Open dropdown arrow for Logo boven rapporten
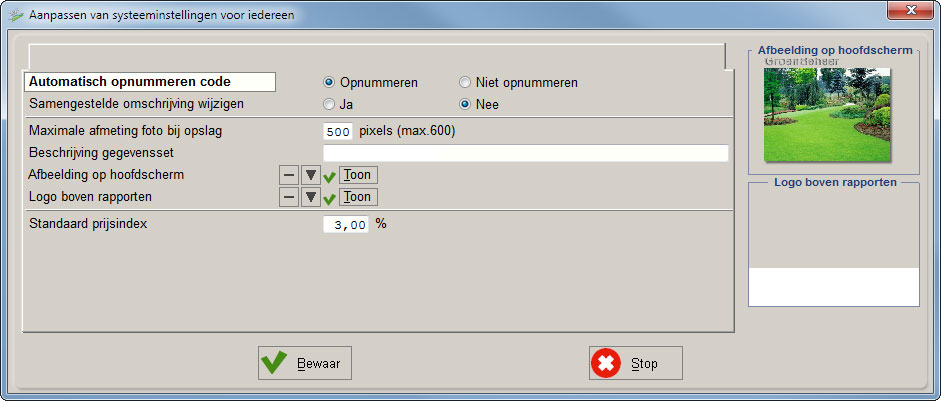This screenshot has height=401, width=941. (x=311, y=197)
